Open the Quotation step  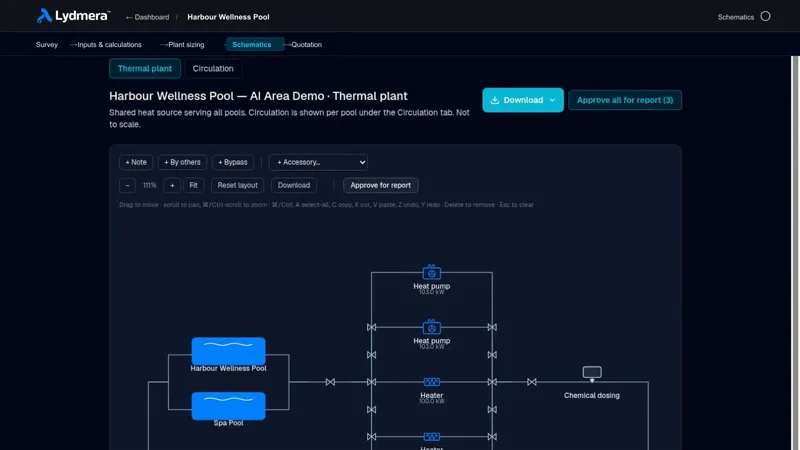pos(306,45)
